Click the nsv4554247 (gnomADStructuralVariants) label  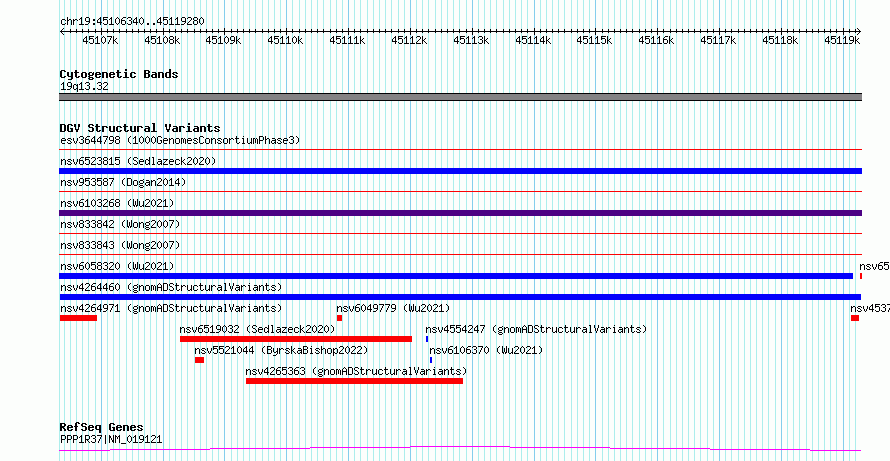[536, 329]
